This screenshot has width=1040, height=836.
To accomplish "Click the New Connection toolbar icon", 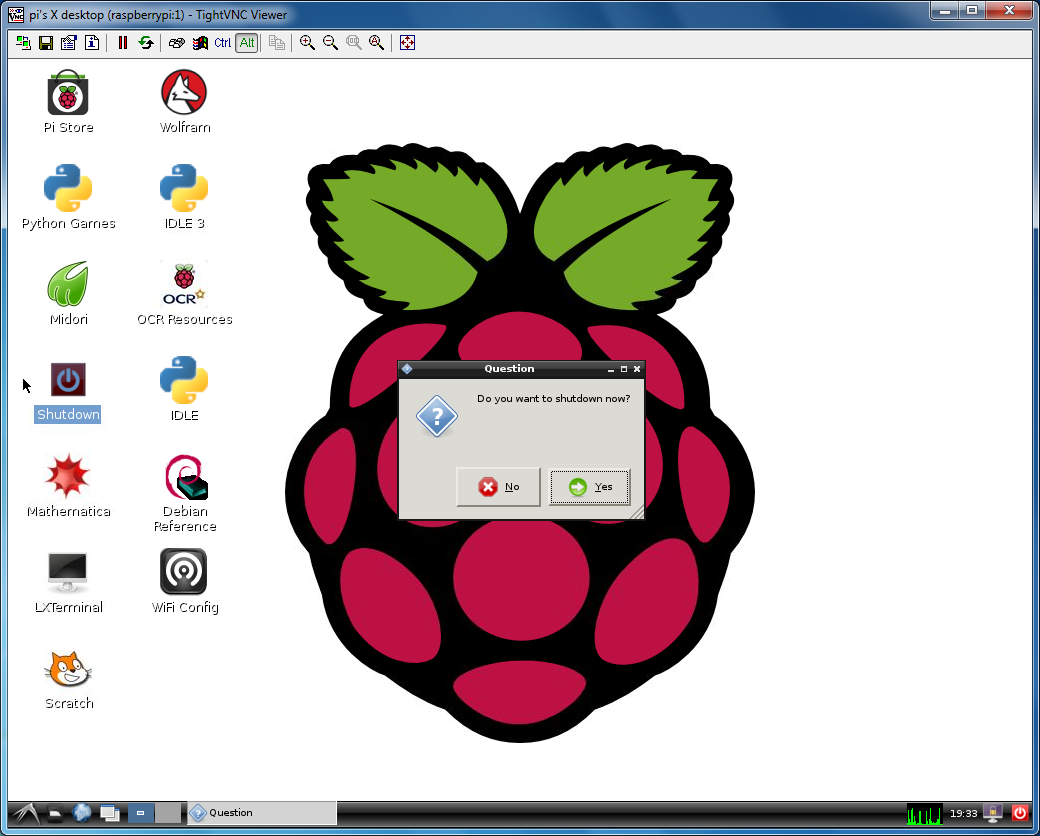I will point(23,43).
